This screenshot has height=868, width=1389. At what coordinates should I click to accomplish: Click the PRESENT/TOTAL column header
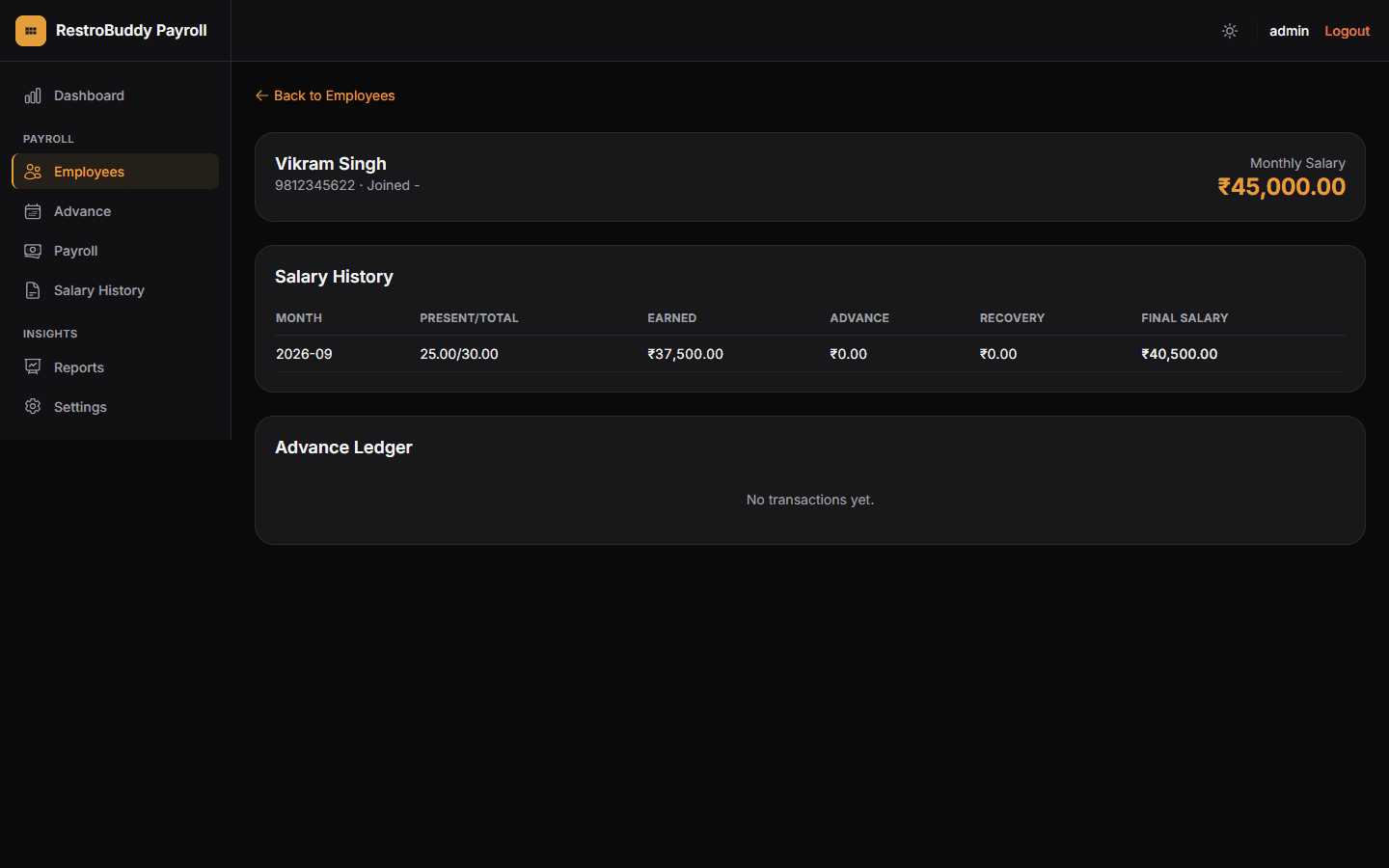pyautogui.click(x=469, y=318)
